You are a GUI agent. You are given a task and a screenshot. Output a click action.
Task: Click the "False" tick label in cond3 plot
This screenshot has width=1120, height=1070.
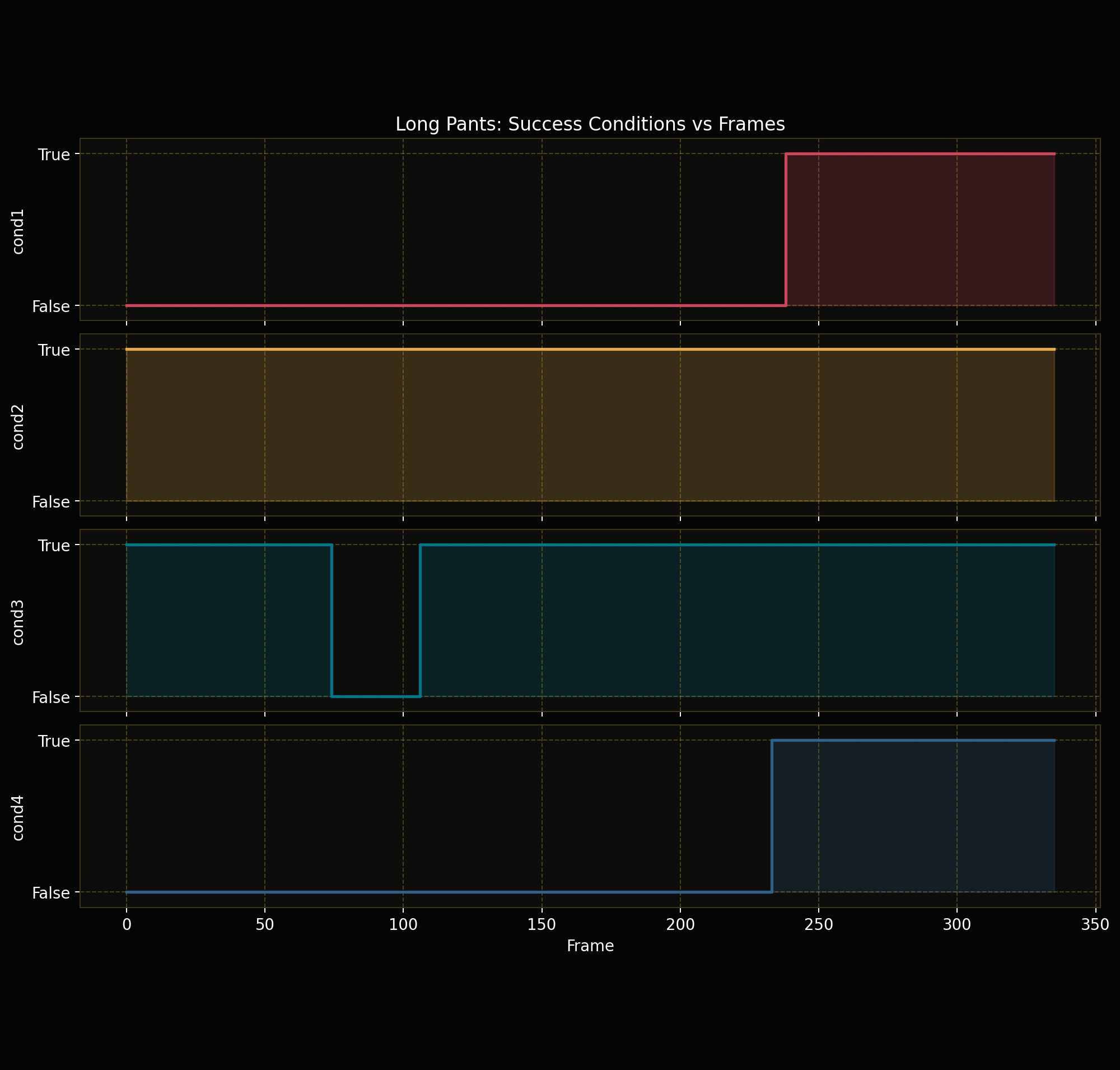[x=52, y=697]
